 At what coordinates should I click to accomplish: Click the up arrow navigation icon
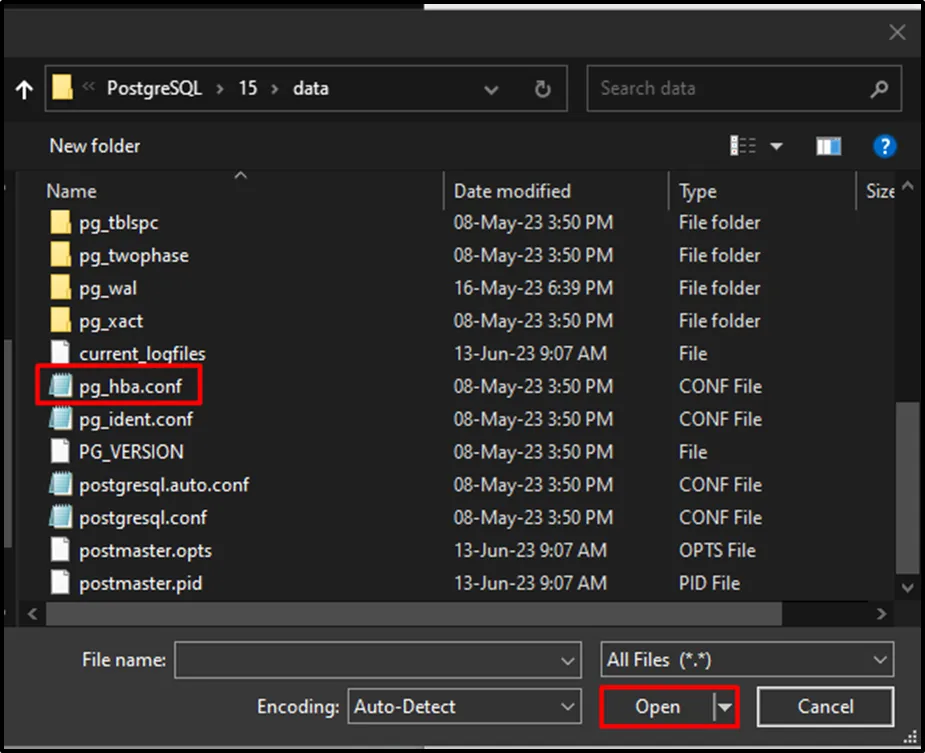[x=24, y=89]
